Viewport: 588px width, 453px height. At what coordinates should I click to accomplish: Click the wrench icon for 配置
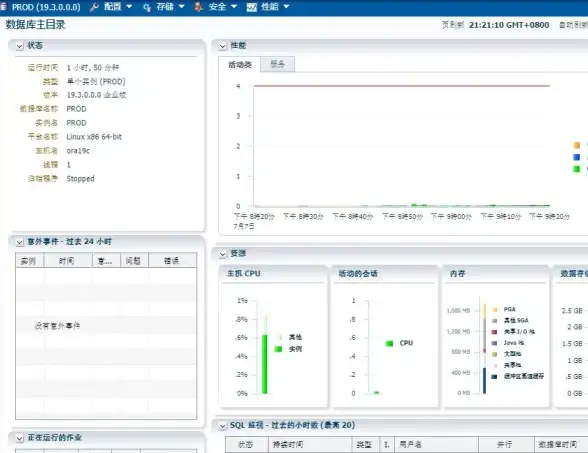click(94, 7)
